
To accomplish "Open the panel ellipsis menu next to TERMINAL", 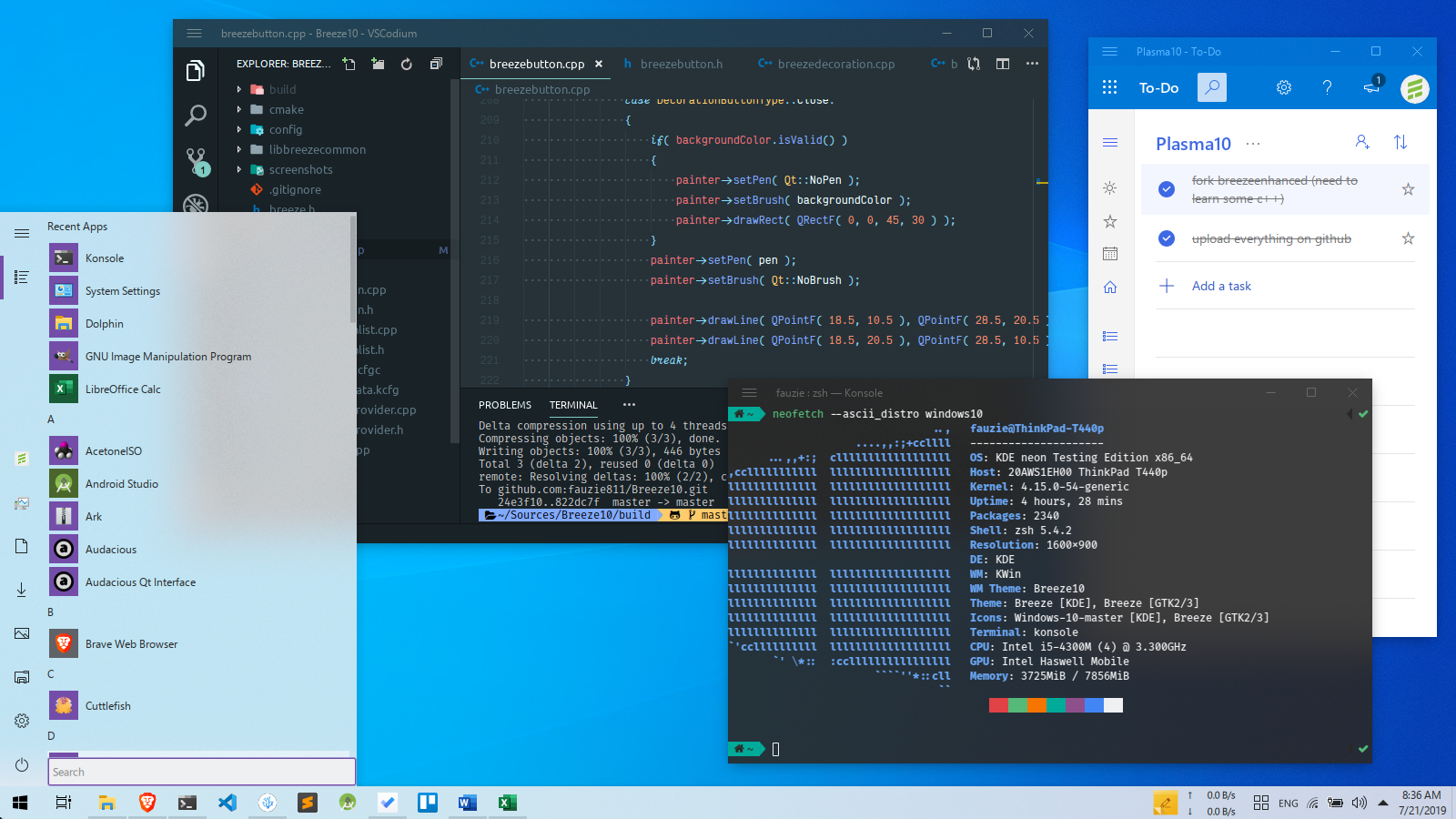I will tap(629, 405).
